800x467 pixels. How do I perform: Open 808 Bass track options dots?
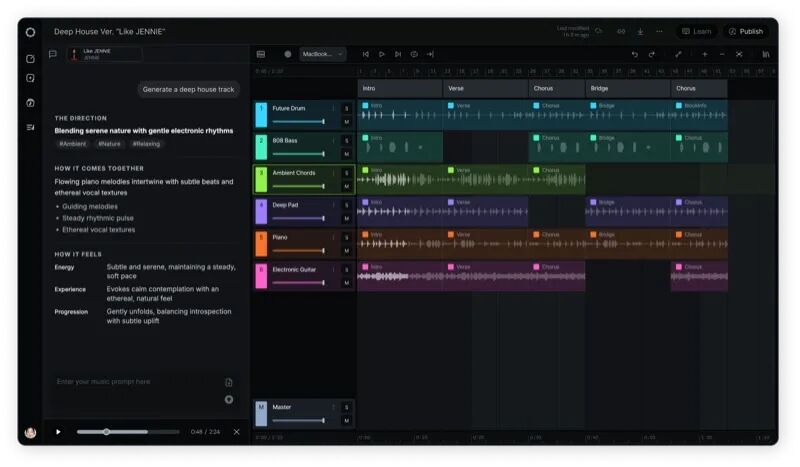(334, 140)
